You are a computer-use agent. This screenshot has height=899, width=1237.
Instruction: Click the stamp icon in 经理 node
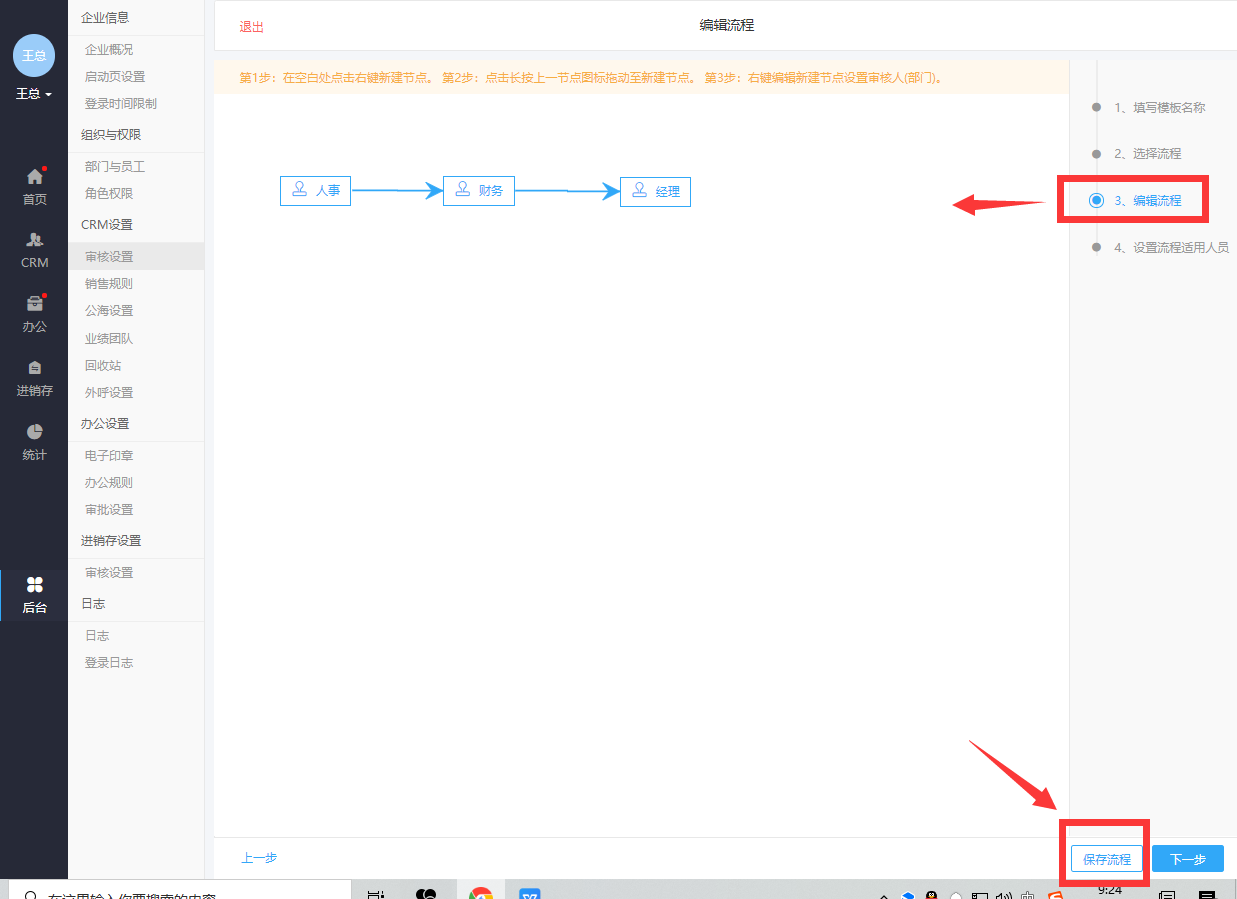point(639,188)
